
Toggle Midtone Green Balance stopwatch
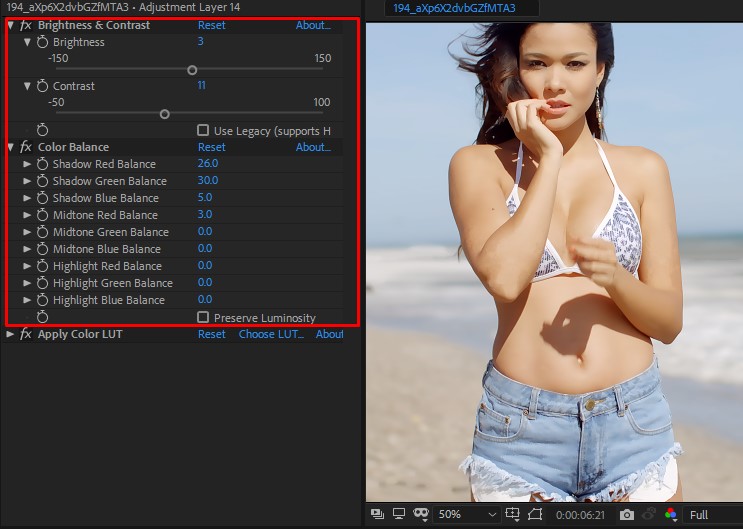coord(43,232)
